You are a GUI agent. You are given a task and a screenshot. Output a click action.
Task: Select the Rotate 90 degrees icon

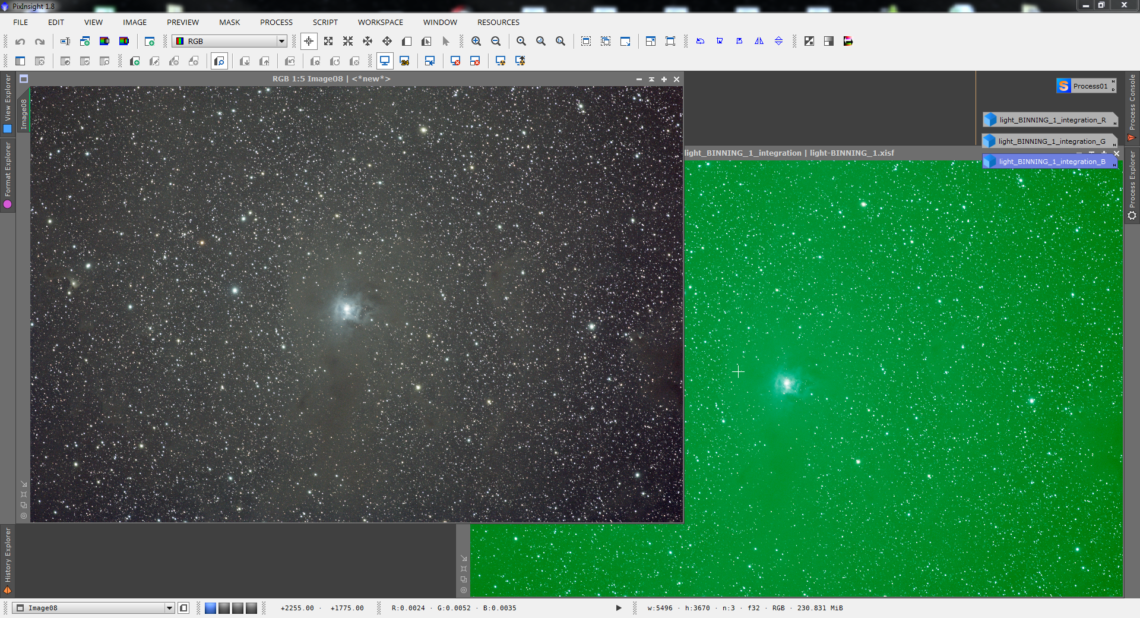[719, 41]
